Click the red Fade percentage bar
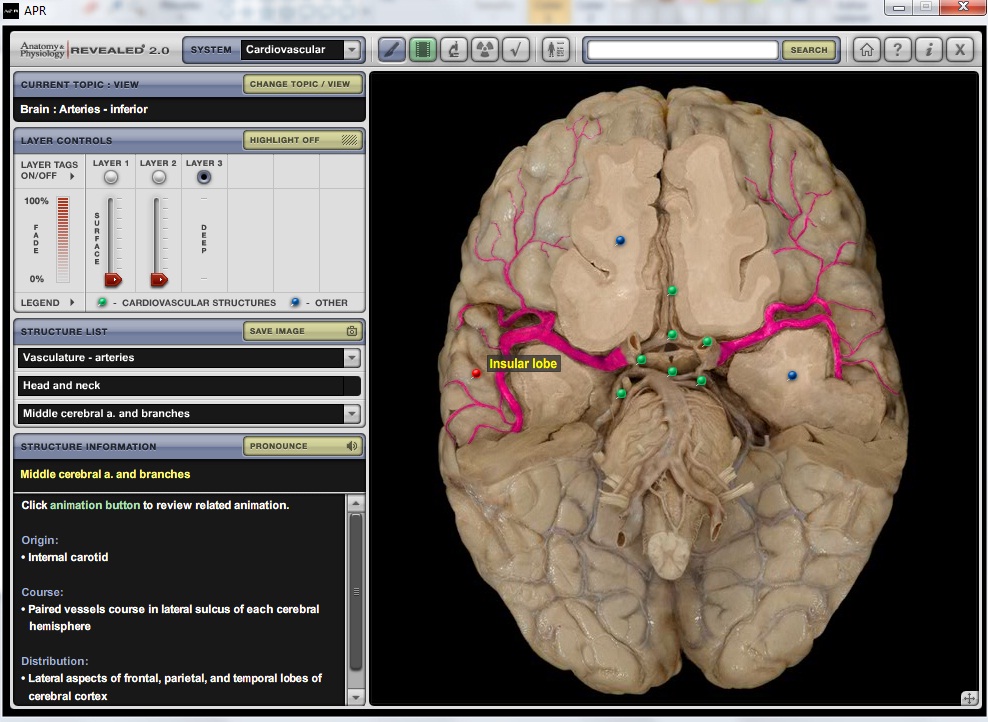 click(x=63, y=239)
